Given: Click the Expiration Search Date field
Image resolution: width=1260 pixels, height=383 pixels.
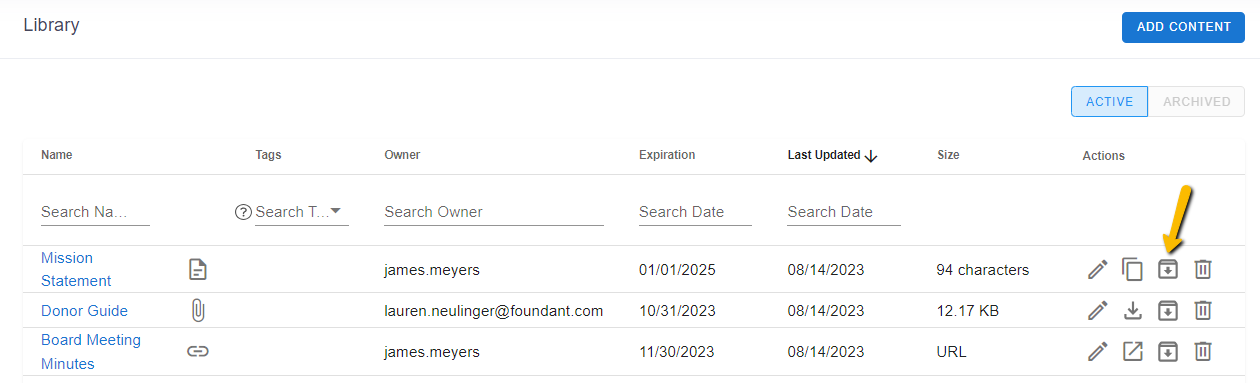Looking at the screenshot, I should [x=695, y=212].
